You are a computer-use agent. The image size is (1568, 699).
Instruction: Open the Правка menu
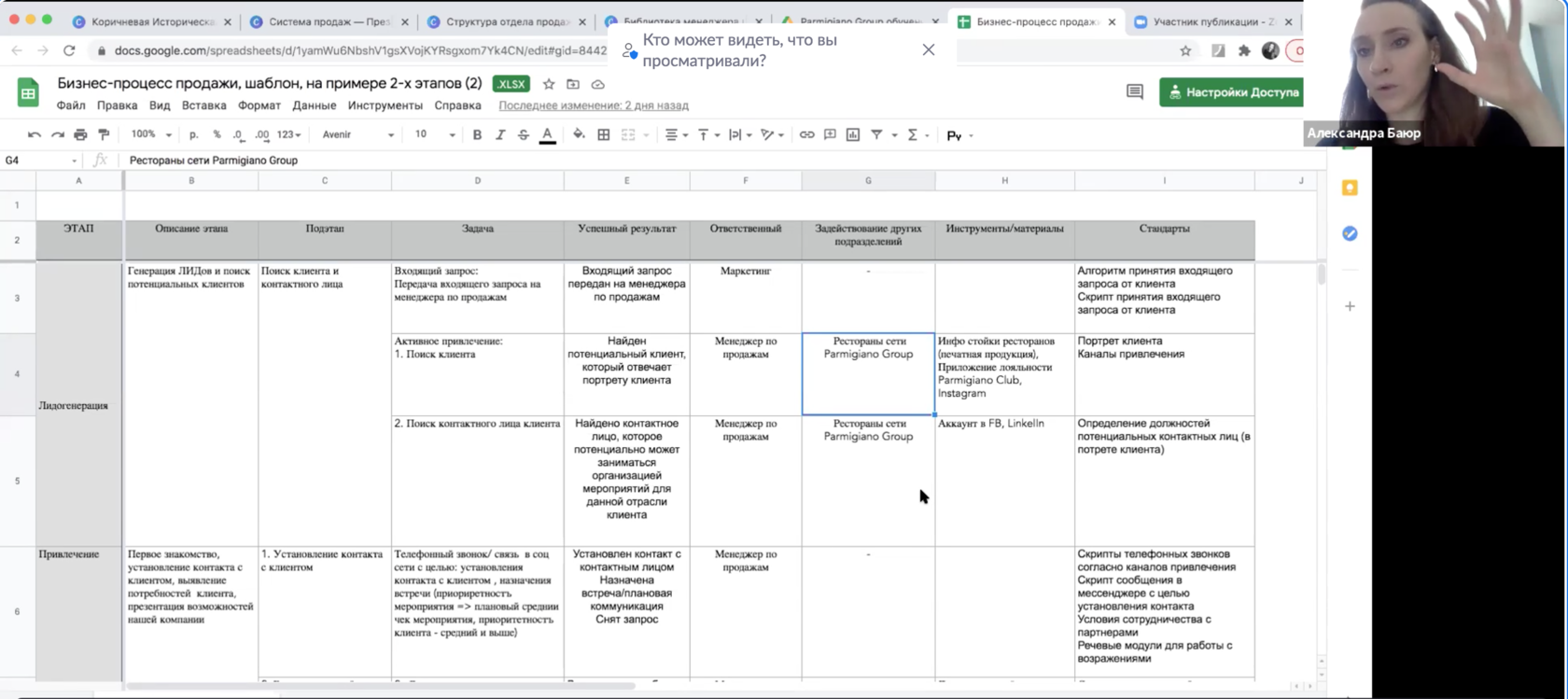click(117, 105)
